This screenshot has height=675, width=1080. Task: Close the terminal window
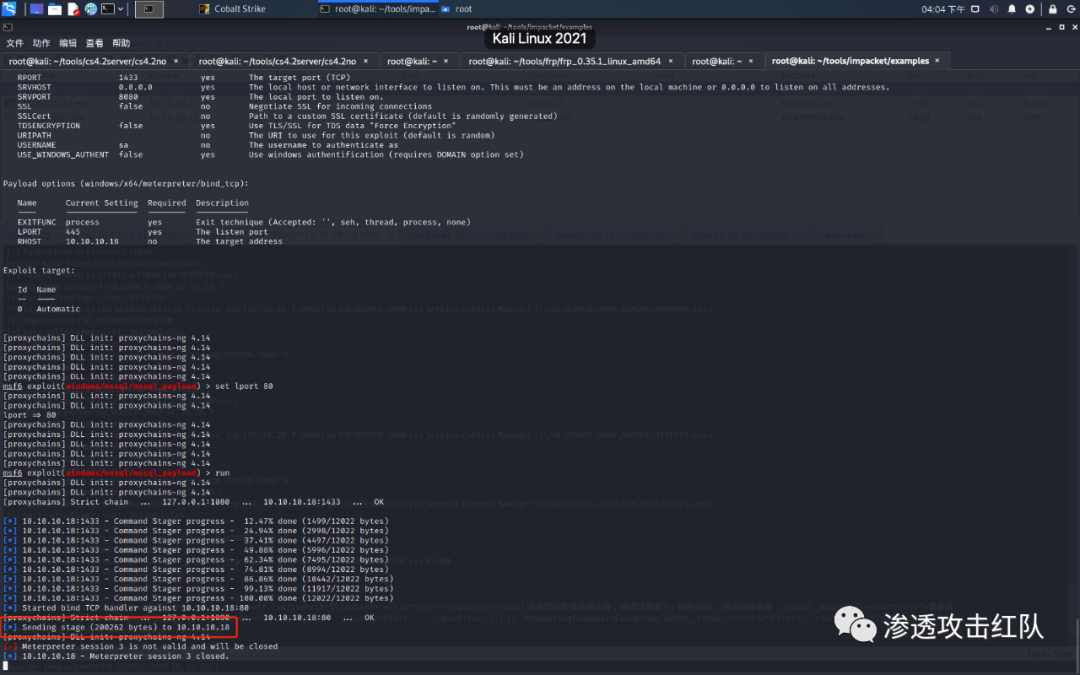[x=1074, y=28]
